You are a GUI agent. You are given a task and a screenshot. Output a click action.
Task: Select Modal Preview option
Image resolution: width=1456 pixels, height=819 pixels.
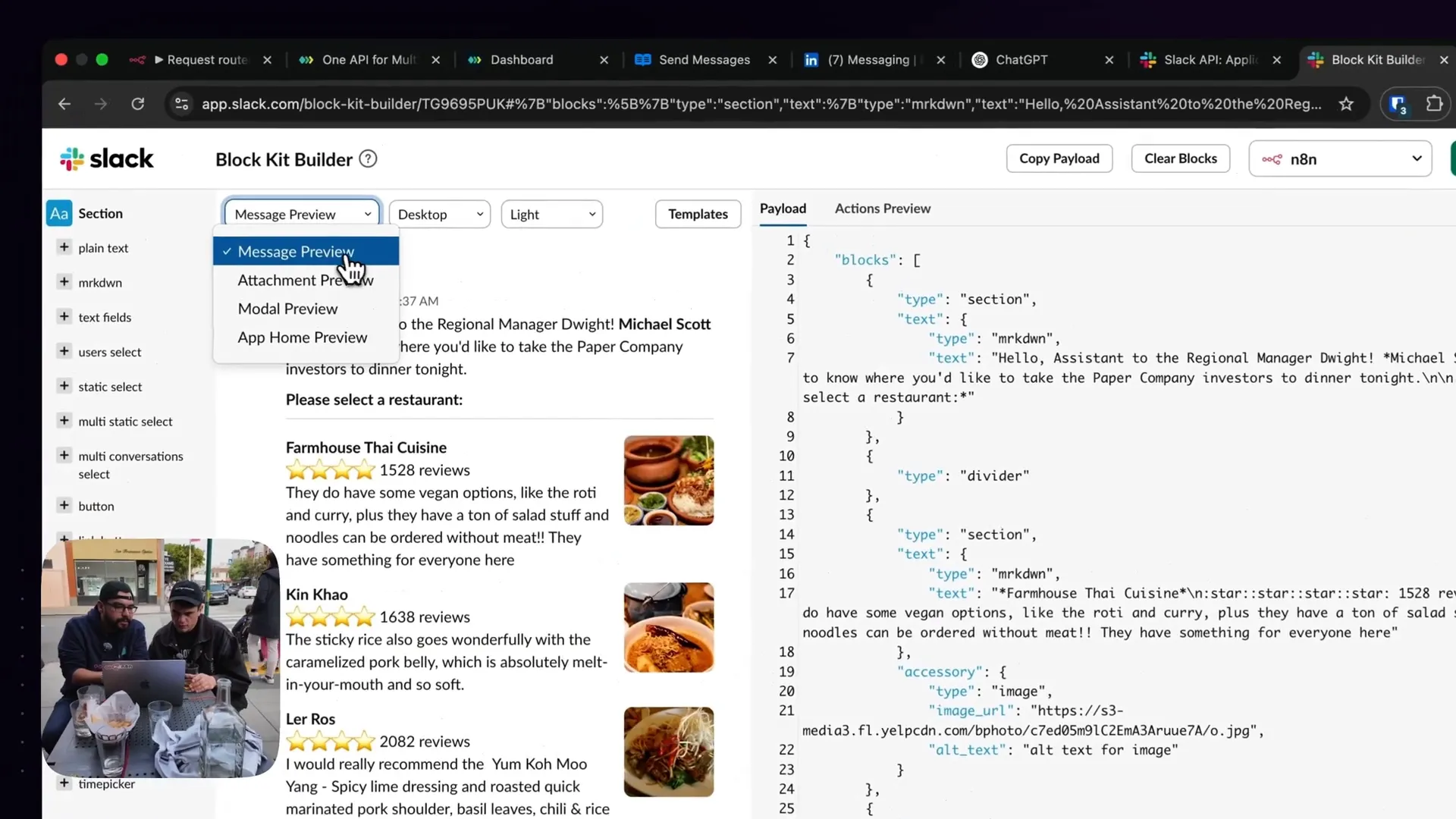pyautogui.click(x=306, y=309)
